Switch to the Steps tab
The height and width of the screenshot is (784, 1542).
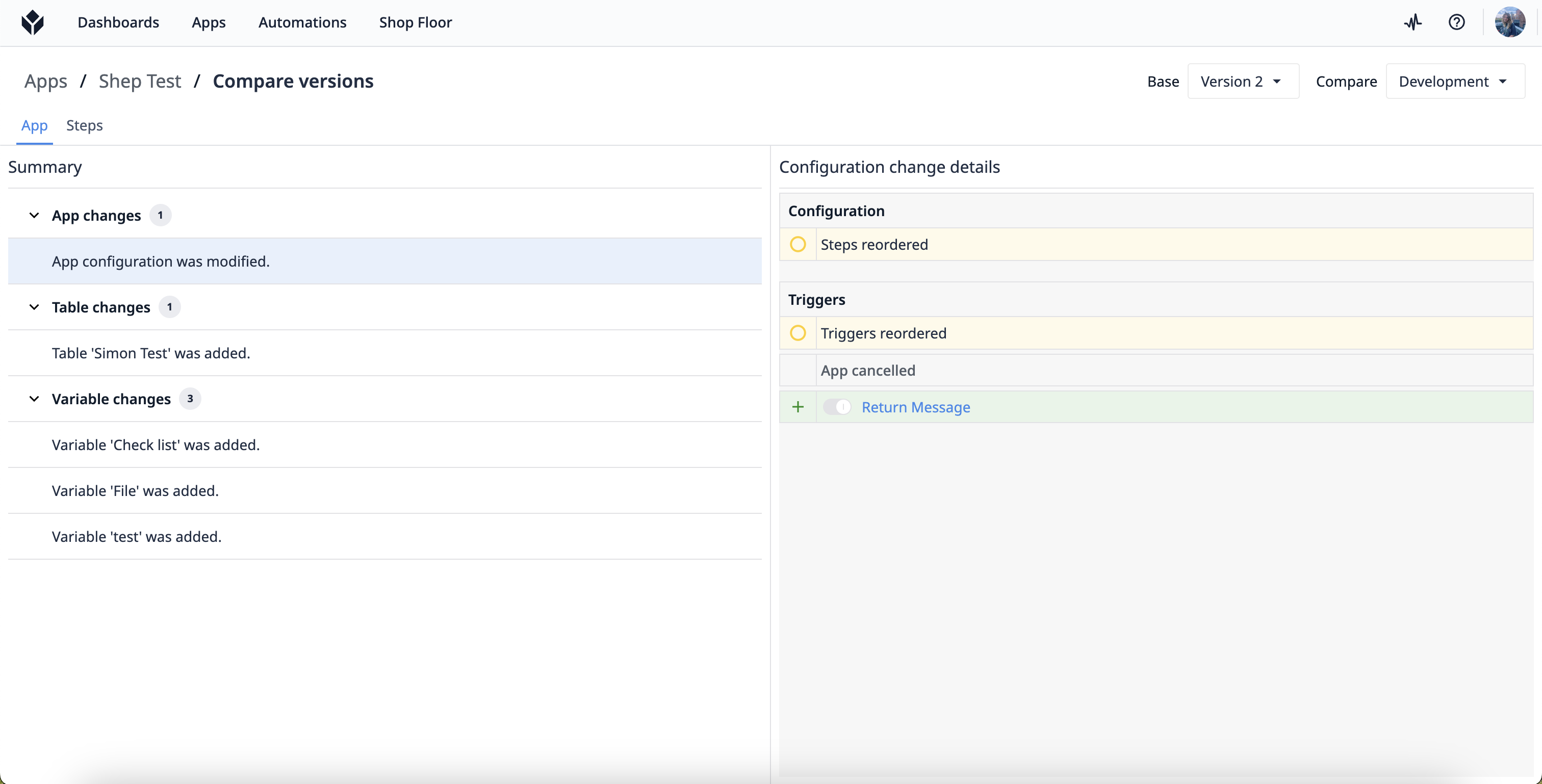[85, 125]
